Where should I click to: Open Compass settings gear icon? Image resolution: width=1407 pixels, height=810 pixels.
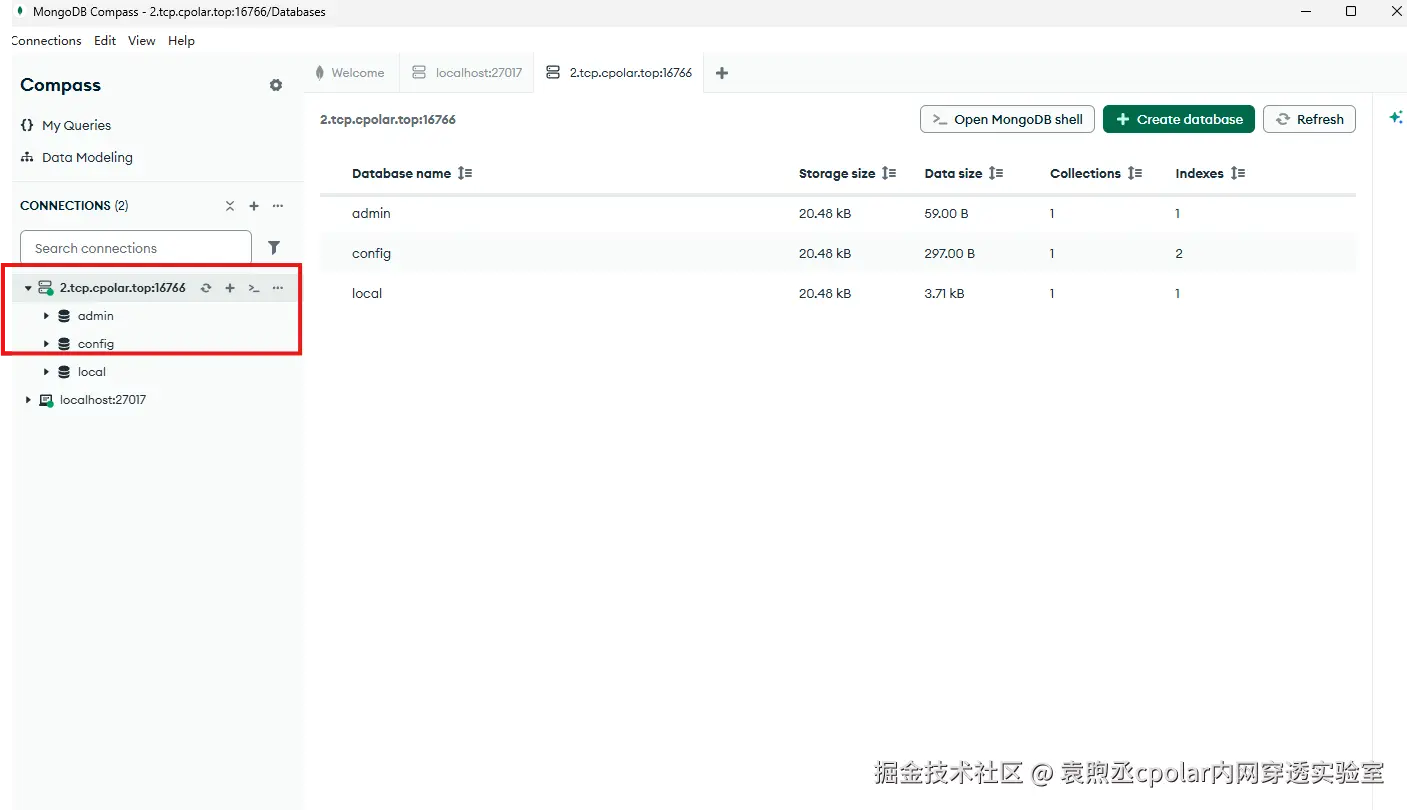[x=276, y=85]
